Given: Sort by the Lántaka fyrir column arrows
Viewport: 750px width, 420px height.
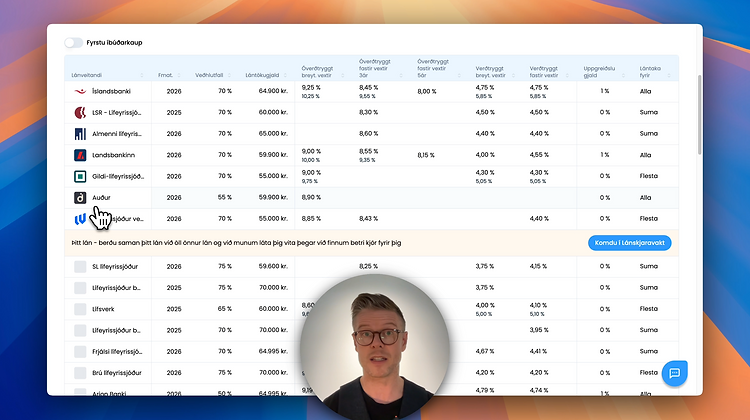Looking at the screenshot, I should [669, 75].
